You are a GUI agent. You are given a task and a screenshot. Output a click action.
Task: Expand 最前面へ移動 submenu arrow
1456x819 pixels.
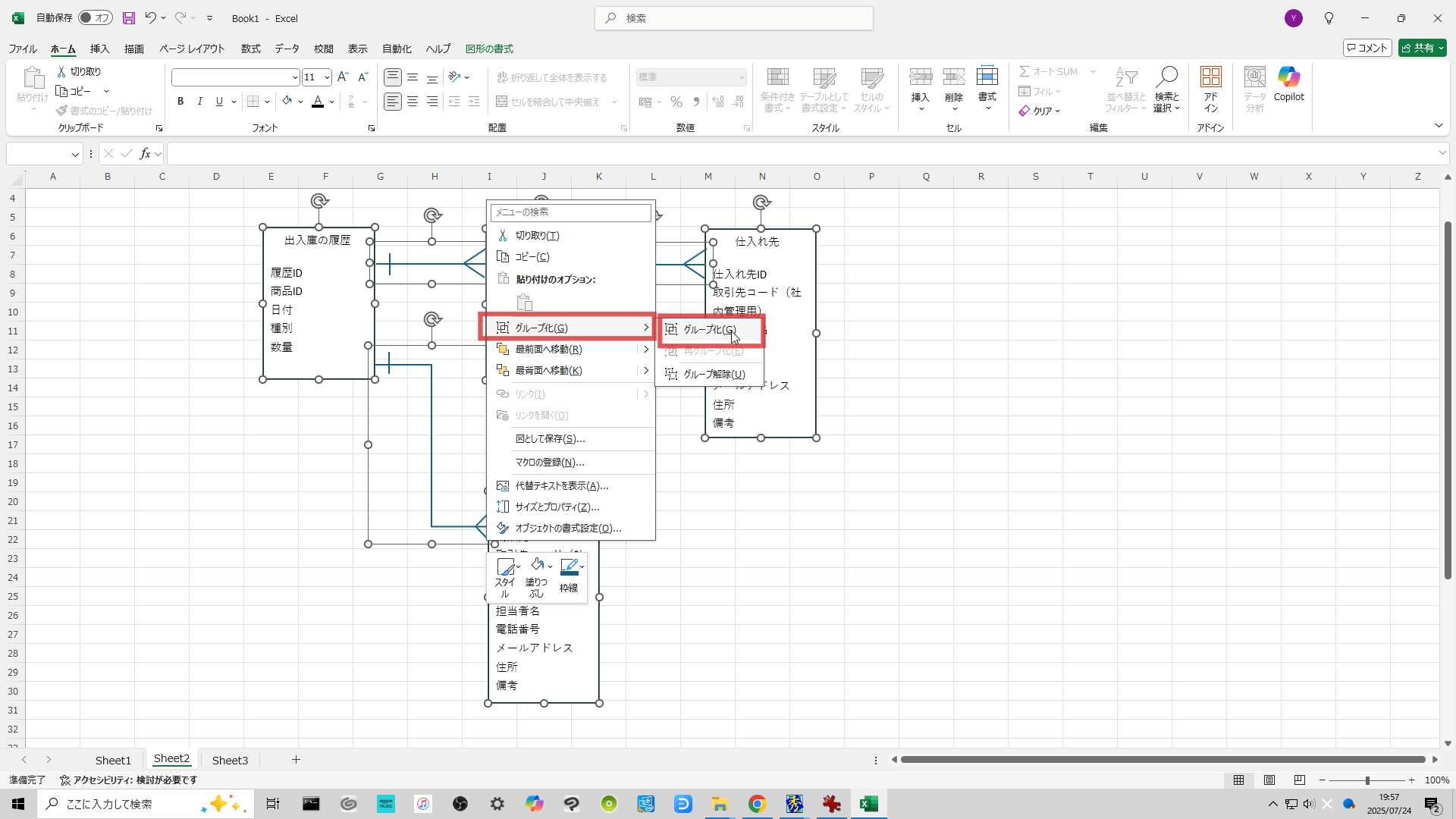tap(646, 350)
